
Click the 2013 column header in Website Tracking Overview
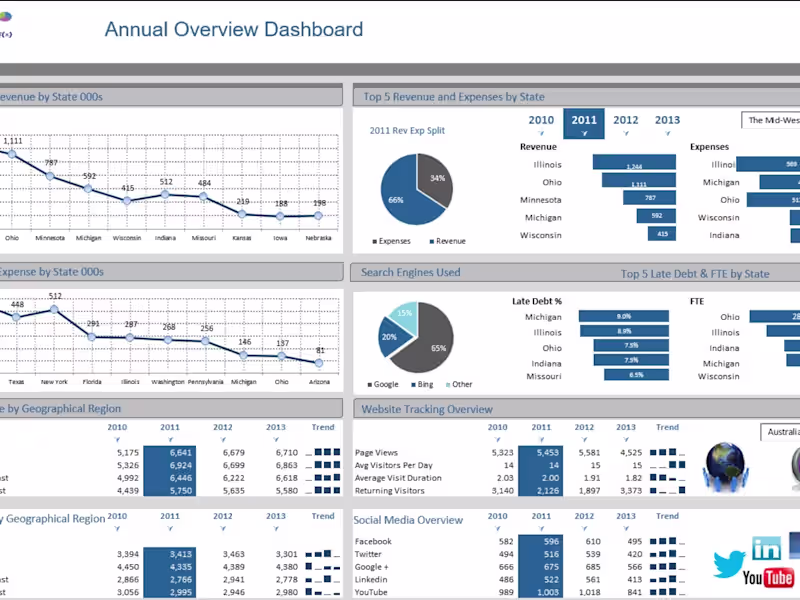pyautogui.click(x=626, y=426)
